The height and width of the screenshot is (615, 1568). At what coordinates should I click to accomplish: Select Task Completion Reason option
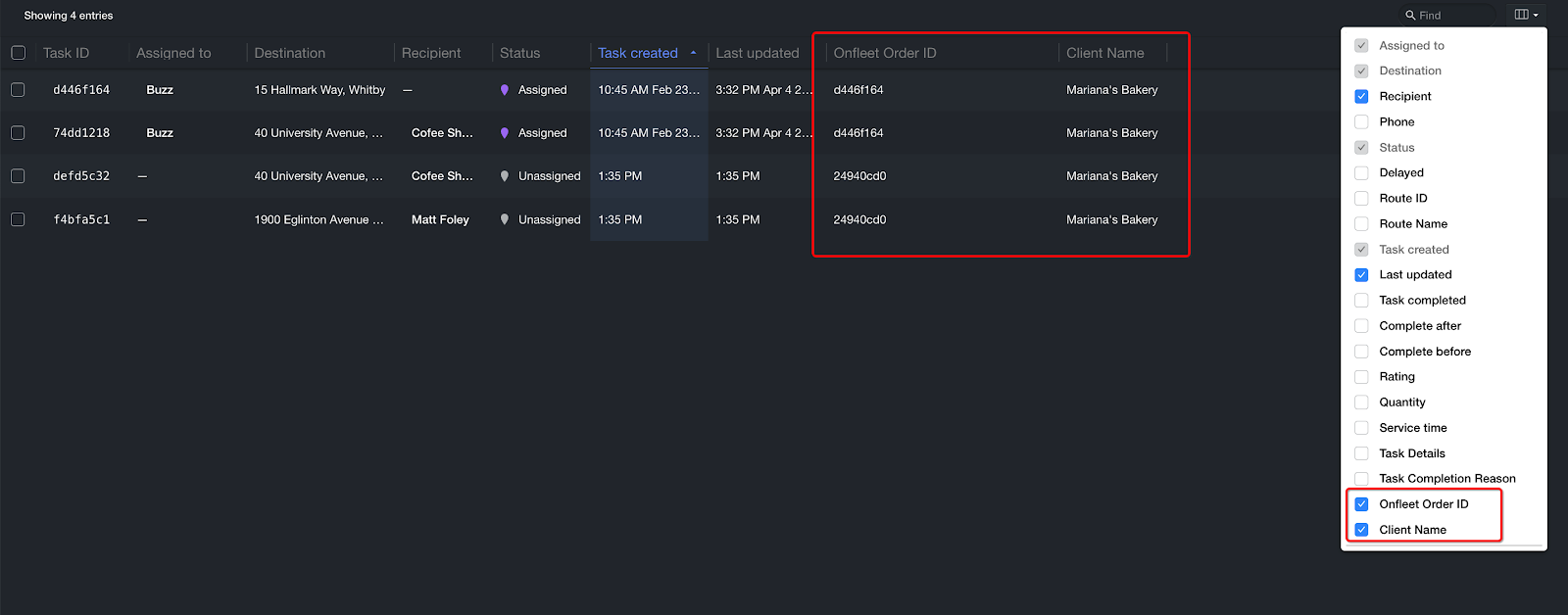click(1361, 479)
